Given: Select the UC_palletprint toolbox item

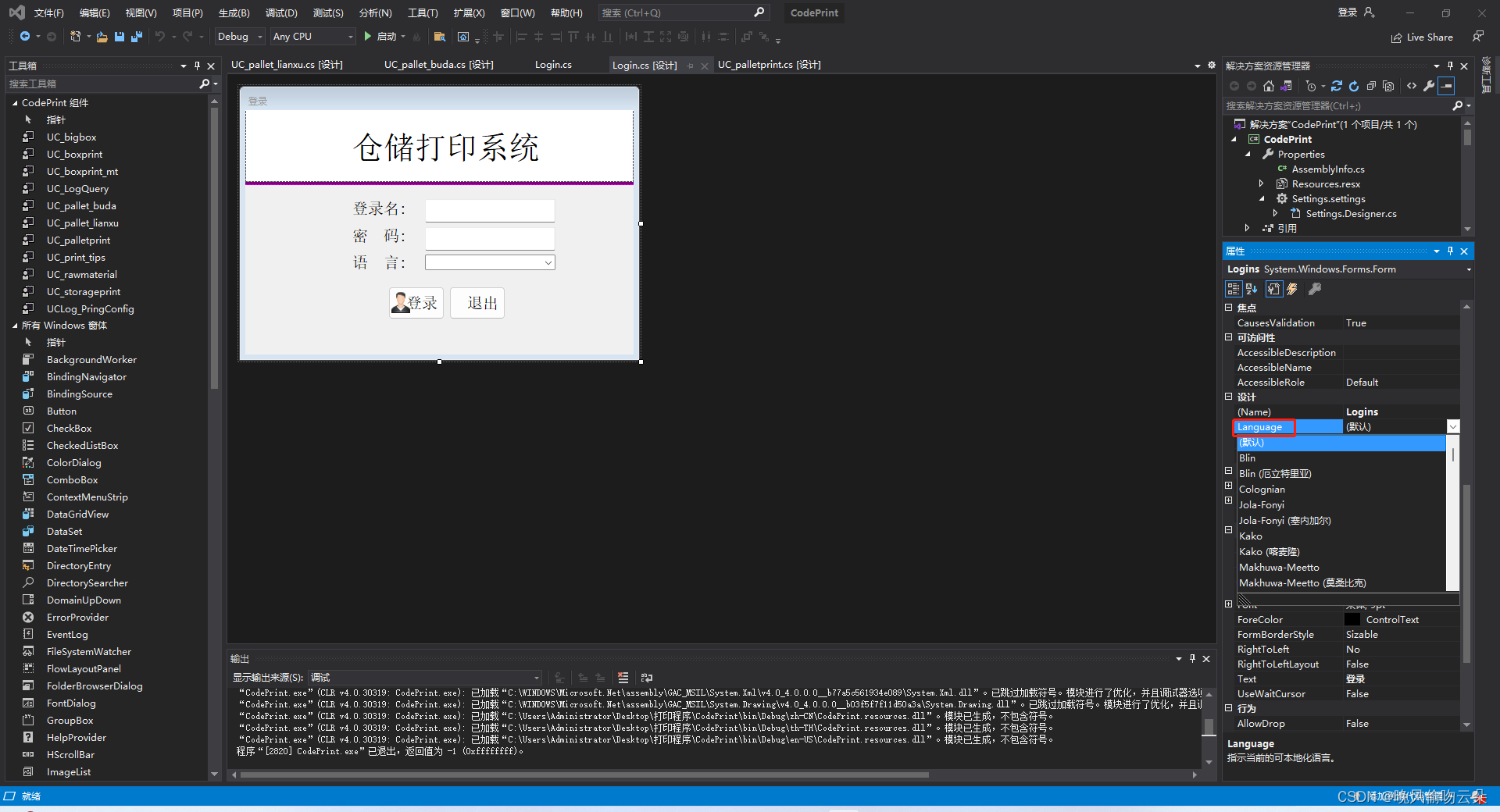Looking at the screenshot, I should [x=78, y=240].
